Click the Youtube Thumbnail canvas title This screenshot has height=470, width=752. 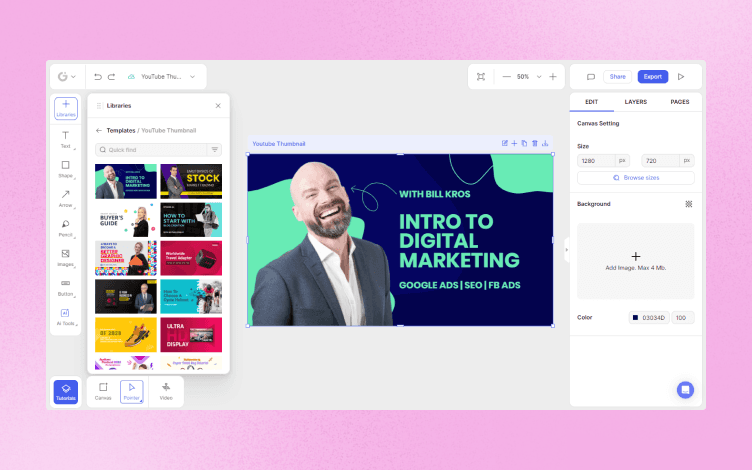pos(279,143)
